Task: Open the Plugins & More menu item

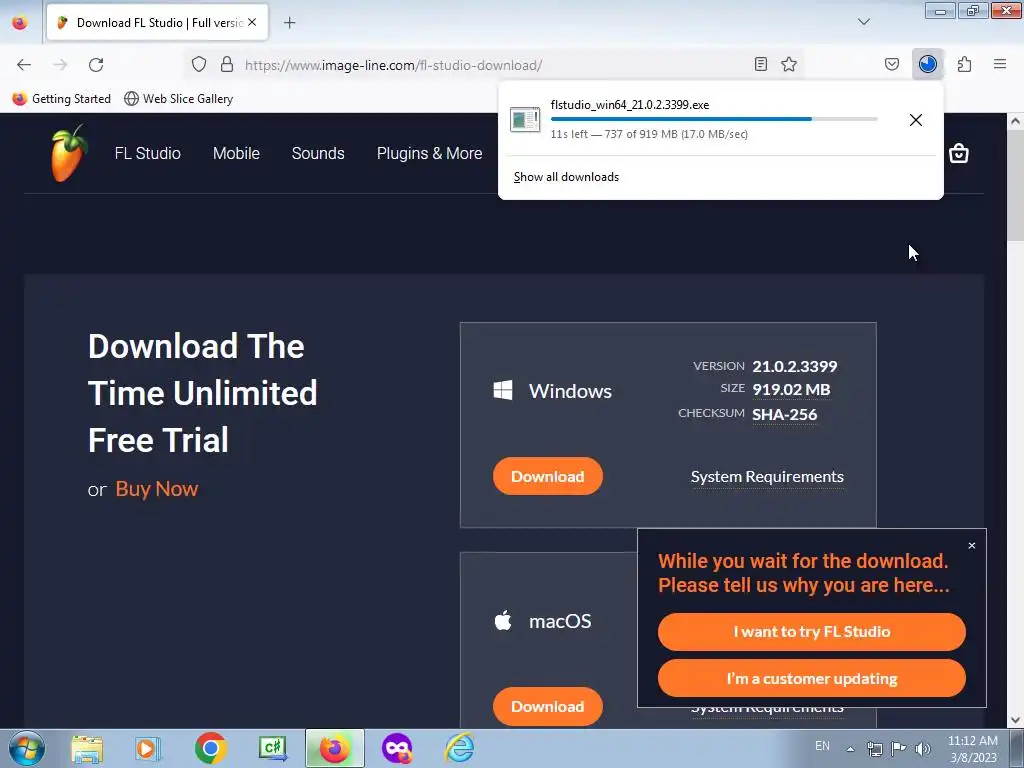Action: click(430, 153)
